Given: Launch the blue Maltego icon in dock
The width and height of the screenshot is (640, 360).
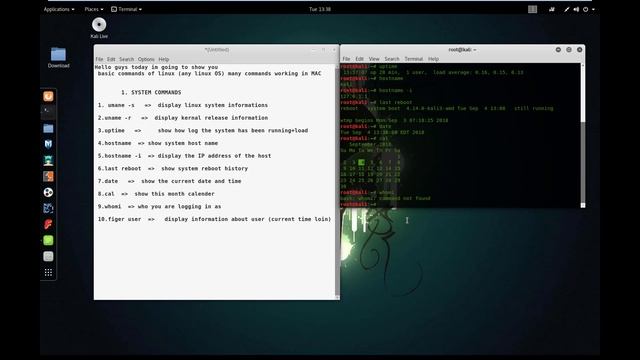Looking at the screenshot, I should 48,208.
